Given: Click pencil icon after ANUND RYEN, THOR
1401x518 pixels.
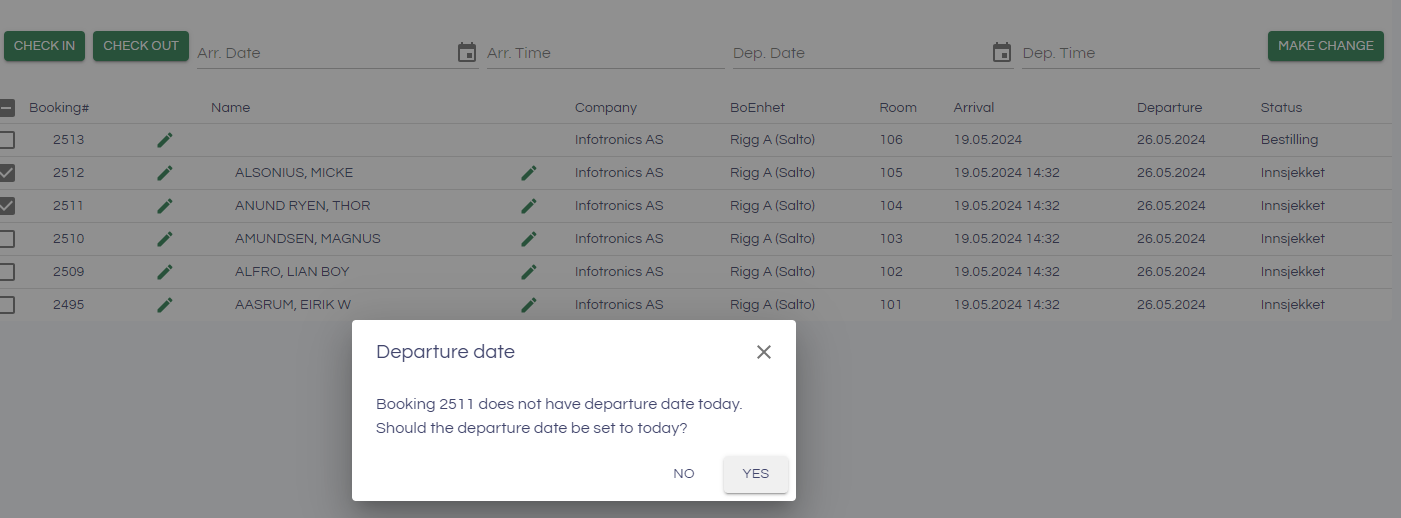Looking at the screenshot, I should click(x=529, y=206).
